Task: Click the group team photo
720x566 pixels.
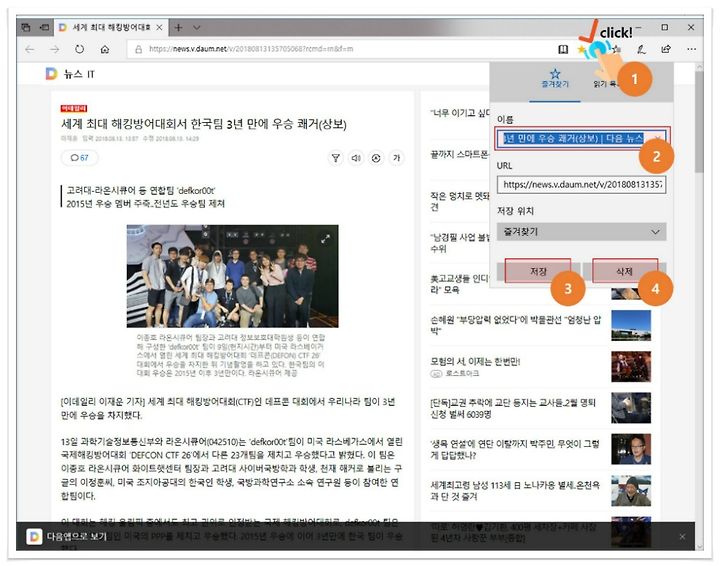Action: [232, 276]
